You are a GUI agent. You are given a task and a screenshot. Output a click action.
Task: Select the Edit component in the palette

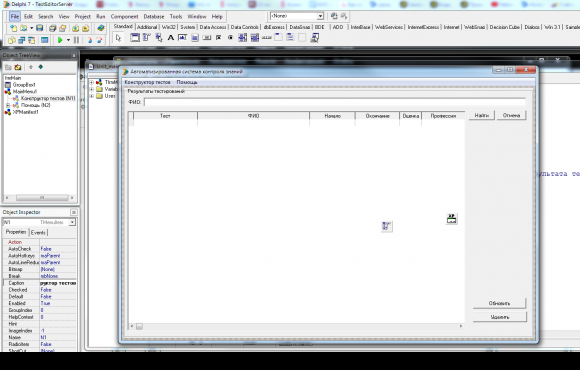(182, 38)
